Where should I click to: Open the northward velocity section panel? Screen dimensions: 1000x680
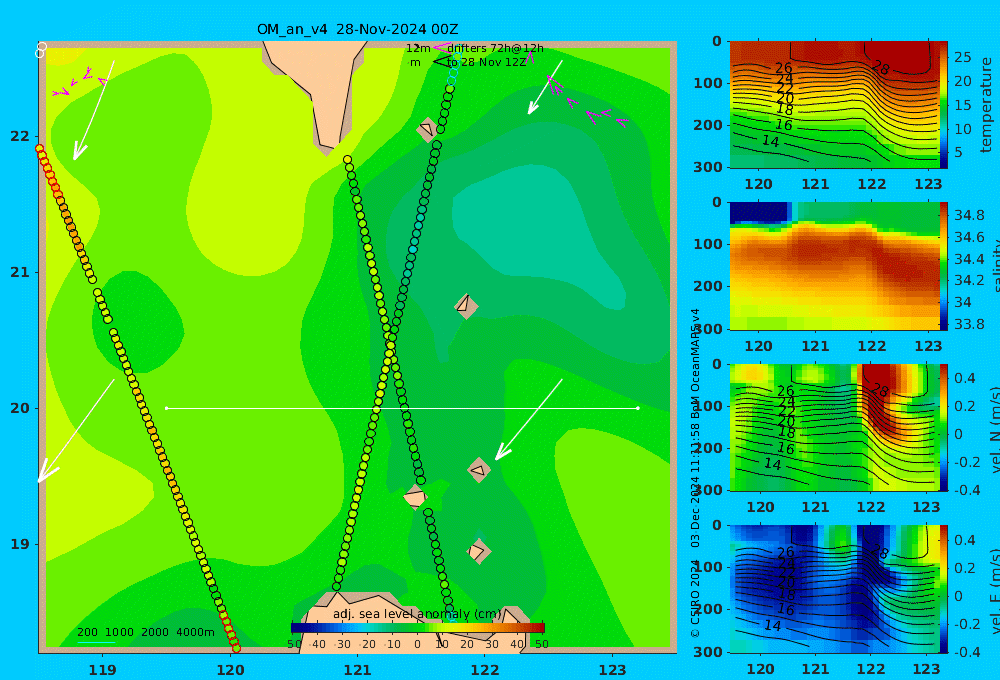point(834,427)
